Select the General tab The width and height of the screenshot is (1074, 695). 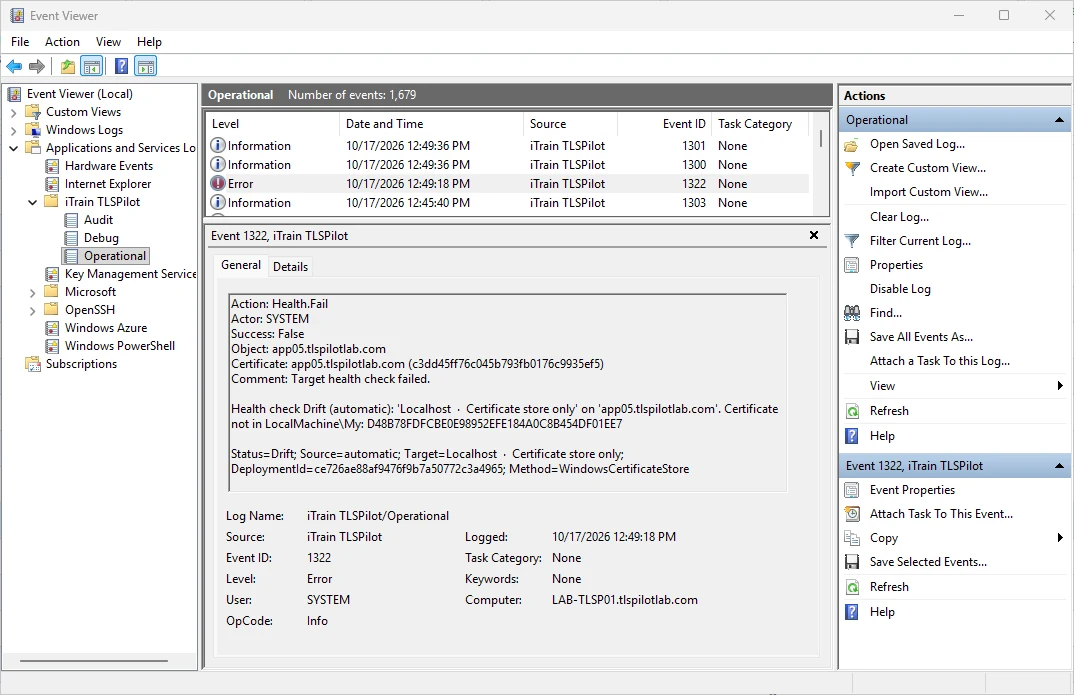(x=241, y=265)
